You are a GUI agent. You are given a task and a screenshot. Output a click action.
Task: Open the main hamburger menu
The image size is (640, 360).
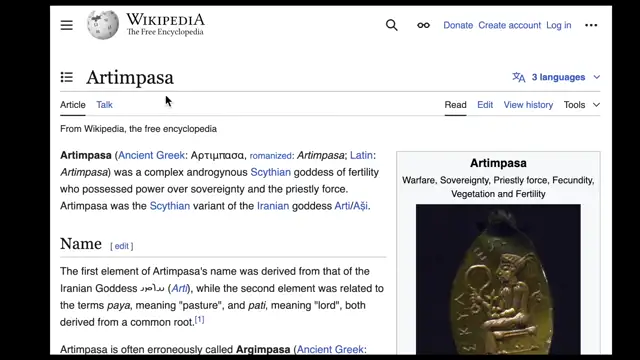tap(67, 25)
